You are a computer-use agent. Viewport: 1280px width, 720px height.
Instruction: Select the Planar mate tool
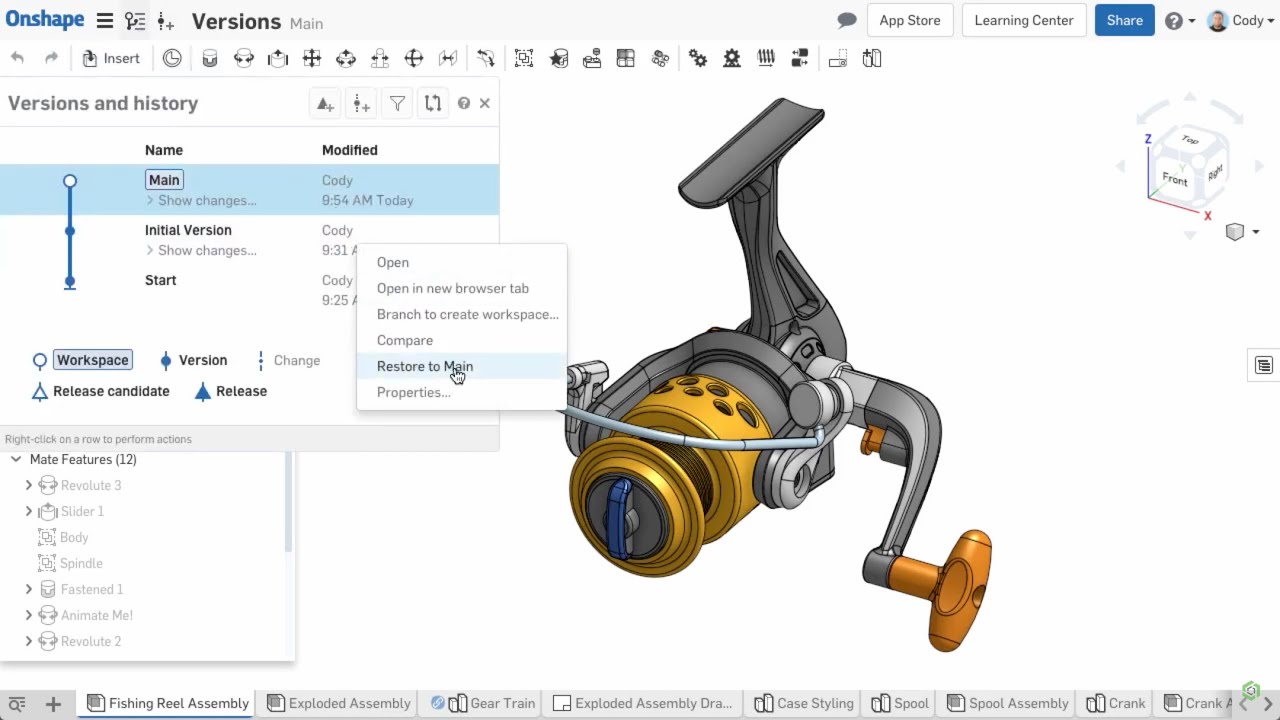(x=312, y=59)
